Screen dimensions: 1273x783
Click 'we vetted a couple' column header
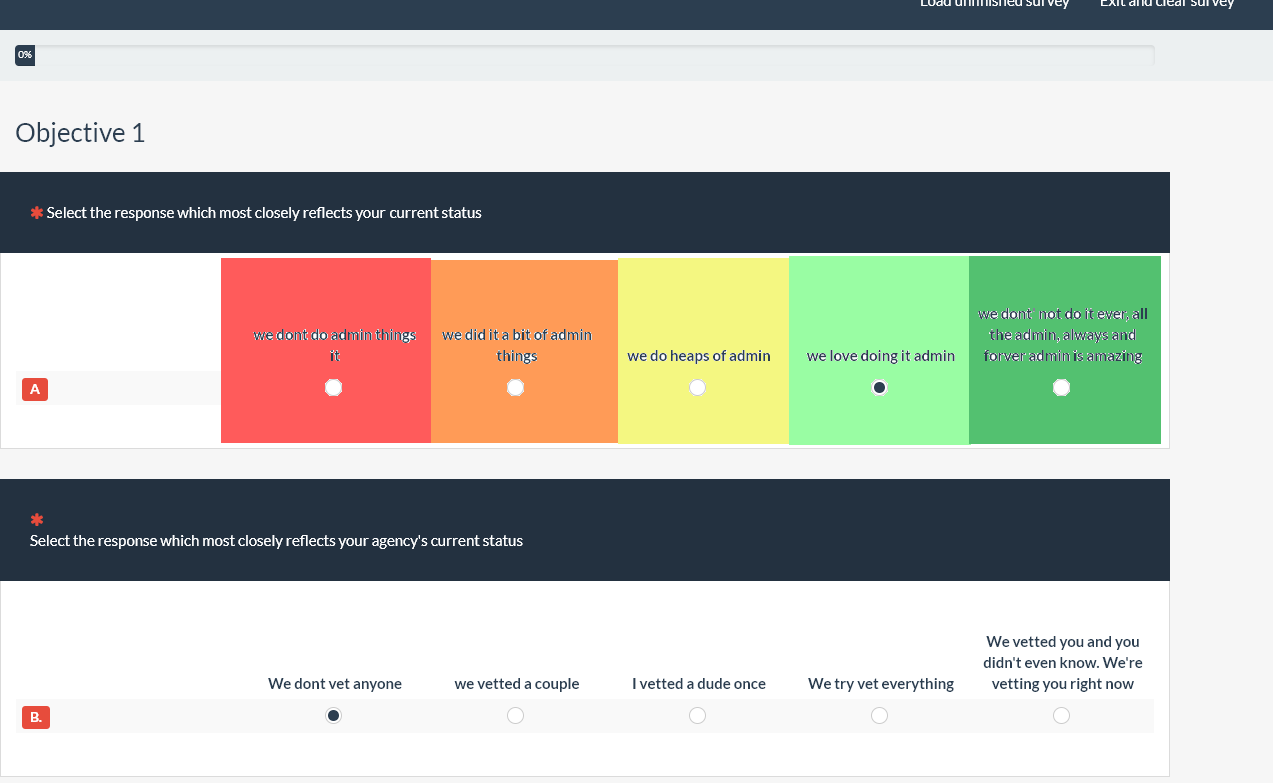click(517, 684)
